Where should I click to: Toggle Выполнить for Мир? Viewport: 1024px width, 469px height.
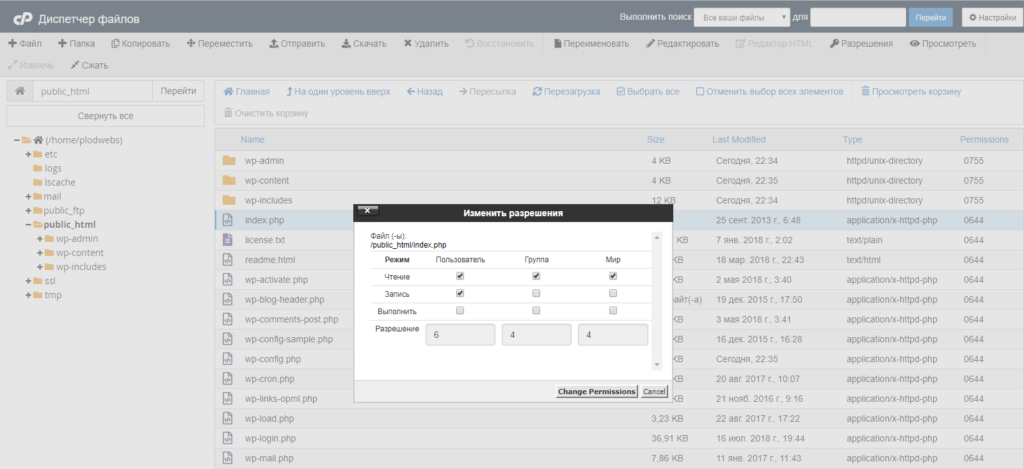point(613,311)
